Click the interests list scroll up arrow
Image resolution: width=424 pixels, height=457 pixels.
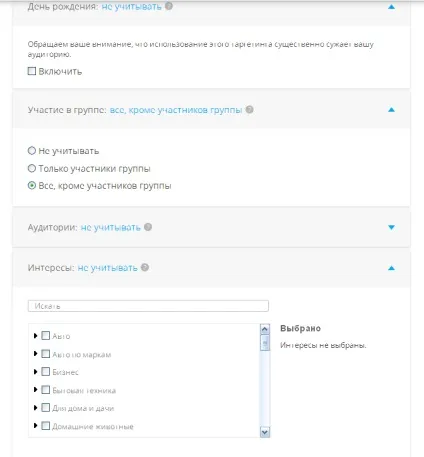(x=265, y=329)
